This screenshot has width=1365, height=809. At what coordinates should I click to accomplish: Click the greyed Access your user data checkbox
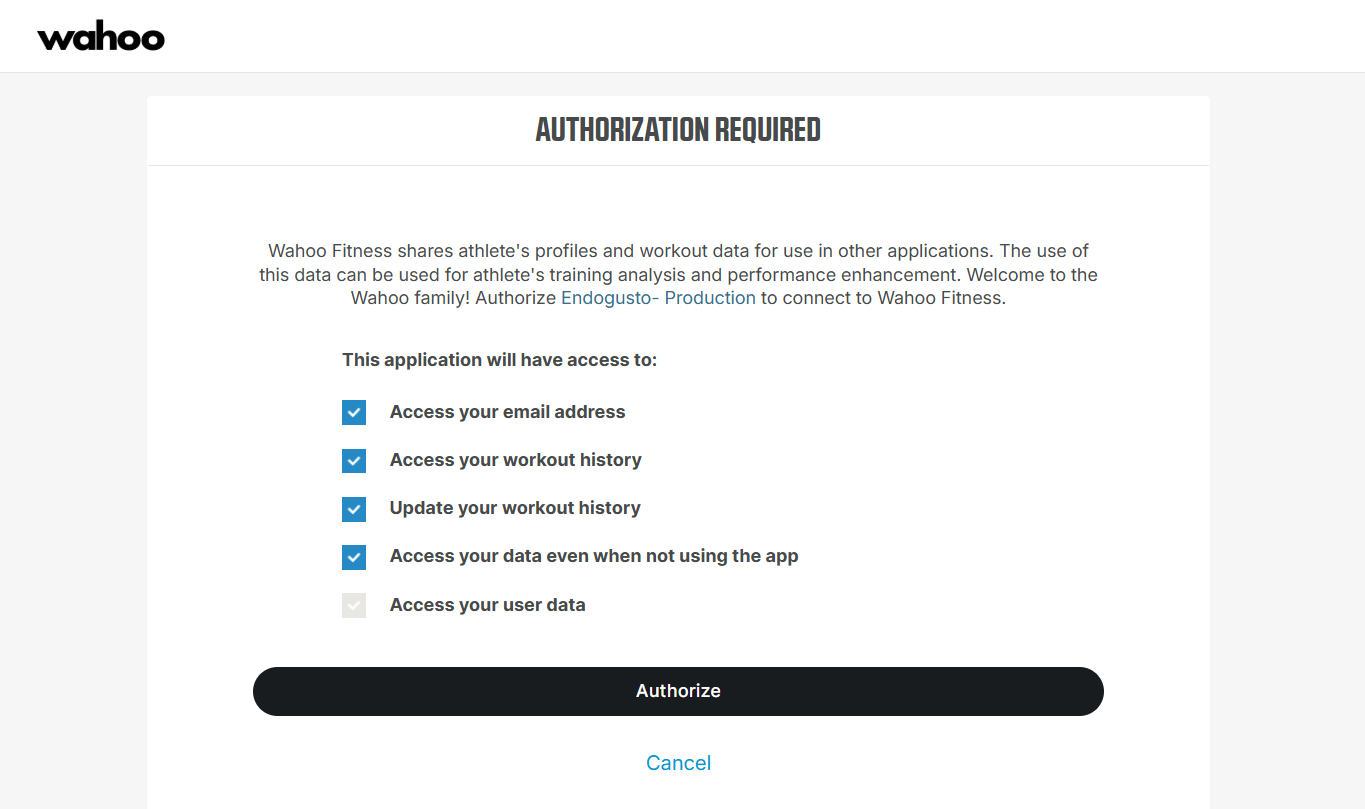point(354,605)
